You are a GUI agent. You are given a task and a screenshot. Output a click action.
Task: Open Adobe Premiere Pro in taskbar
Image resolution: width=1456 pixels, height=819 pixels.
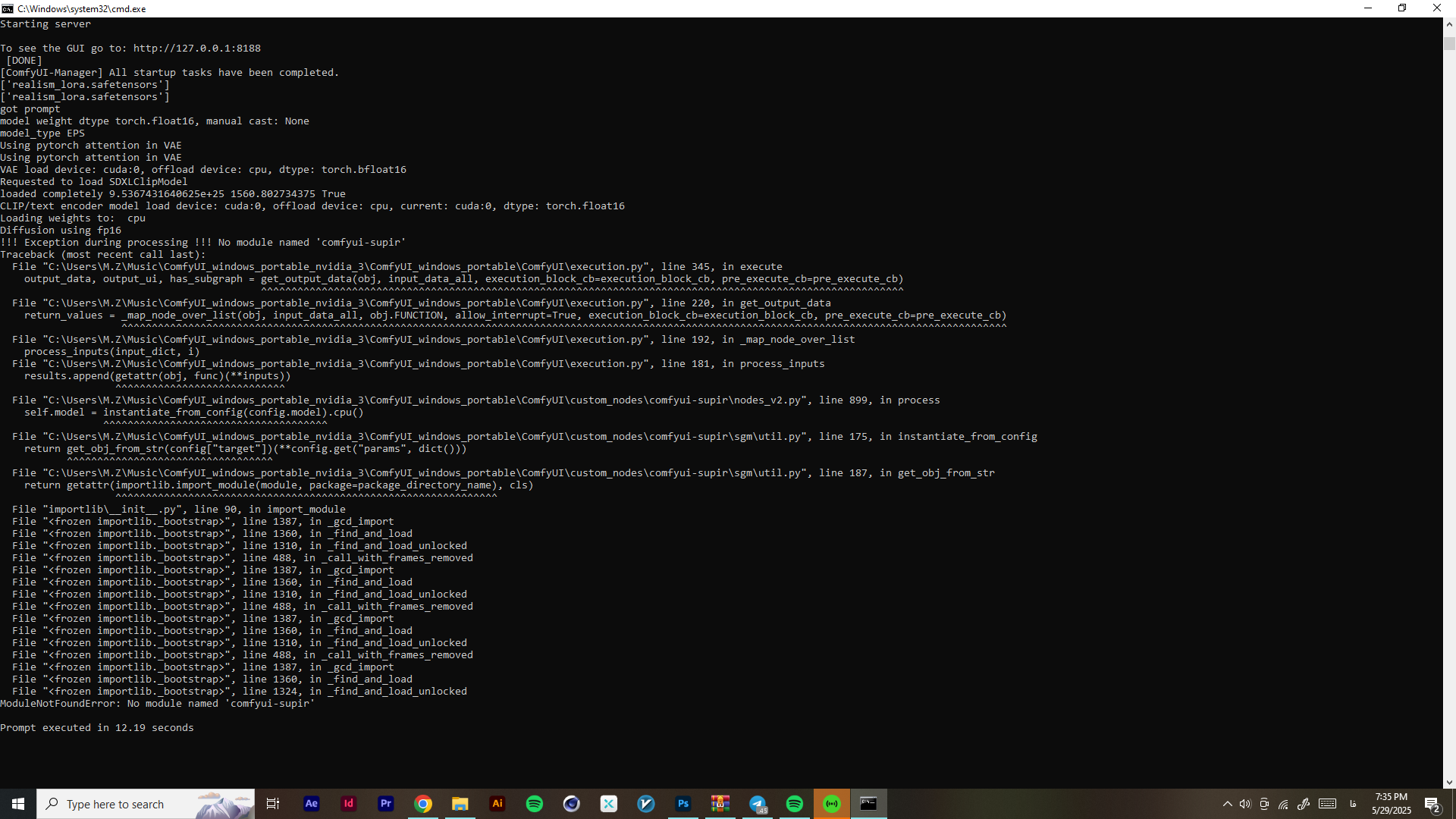pos(386,804)
